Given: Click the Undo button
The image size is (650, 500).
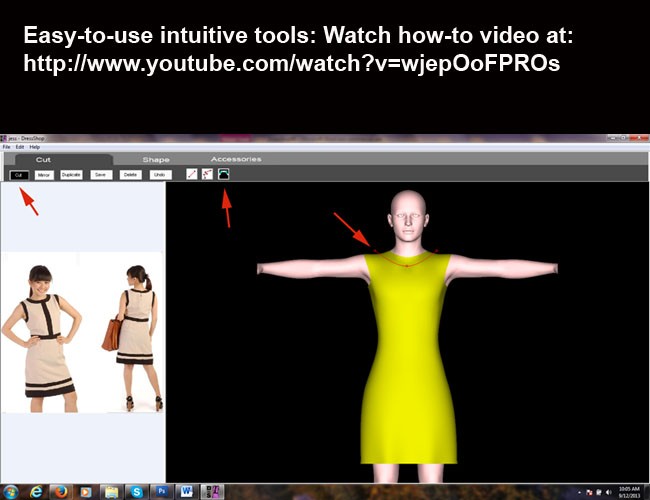Looking at the screenshot, I should (x=160, y=175).
